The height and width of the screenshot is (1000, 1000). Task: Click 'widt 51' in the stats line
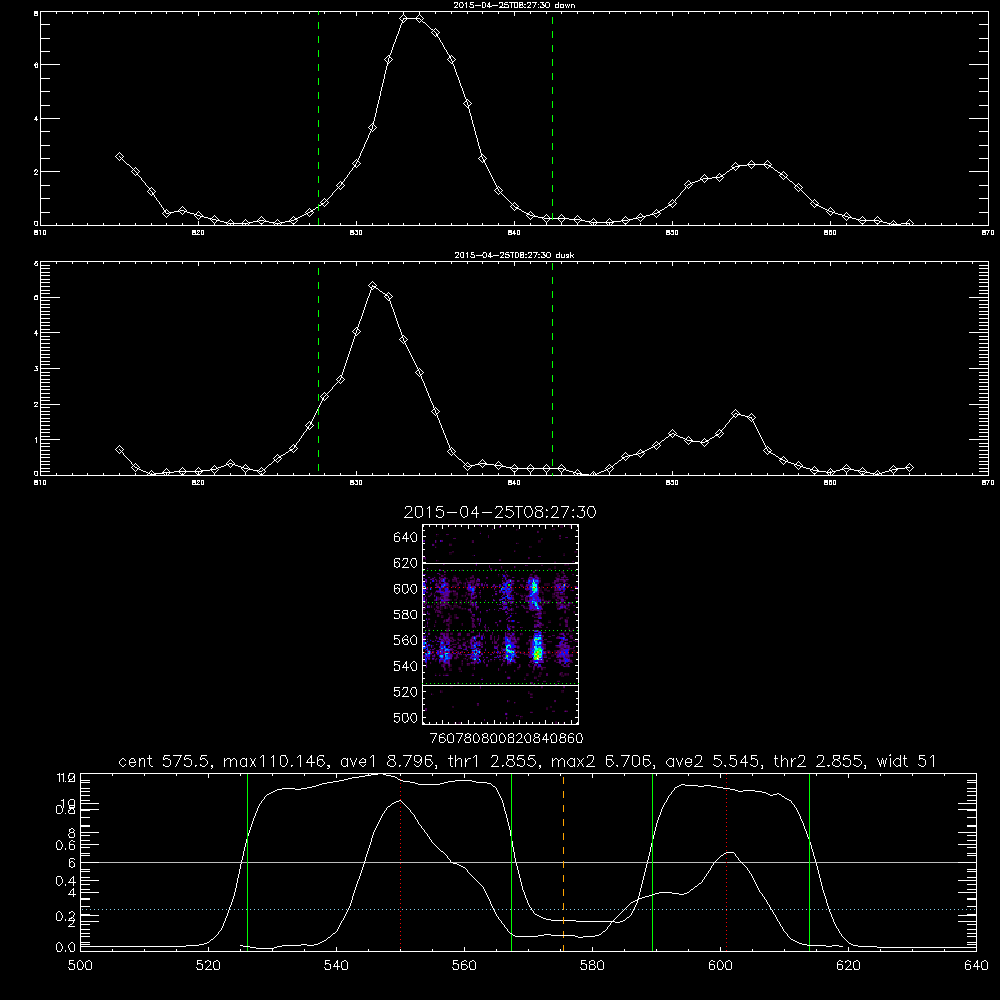(x=906, y=761)
